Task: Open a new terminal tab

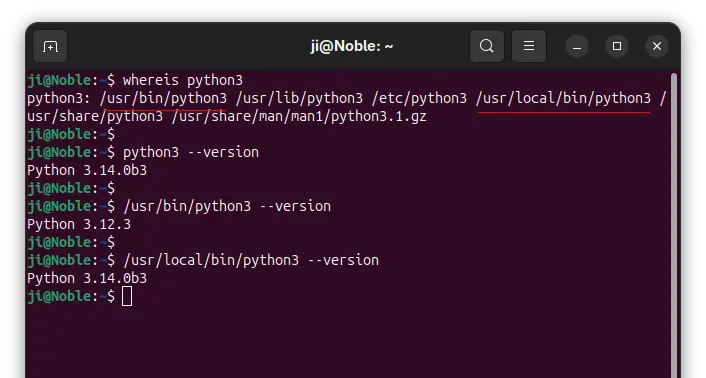Action: click(50, 46)
